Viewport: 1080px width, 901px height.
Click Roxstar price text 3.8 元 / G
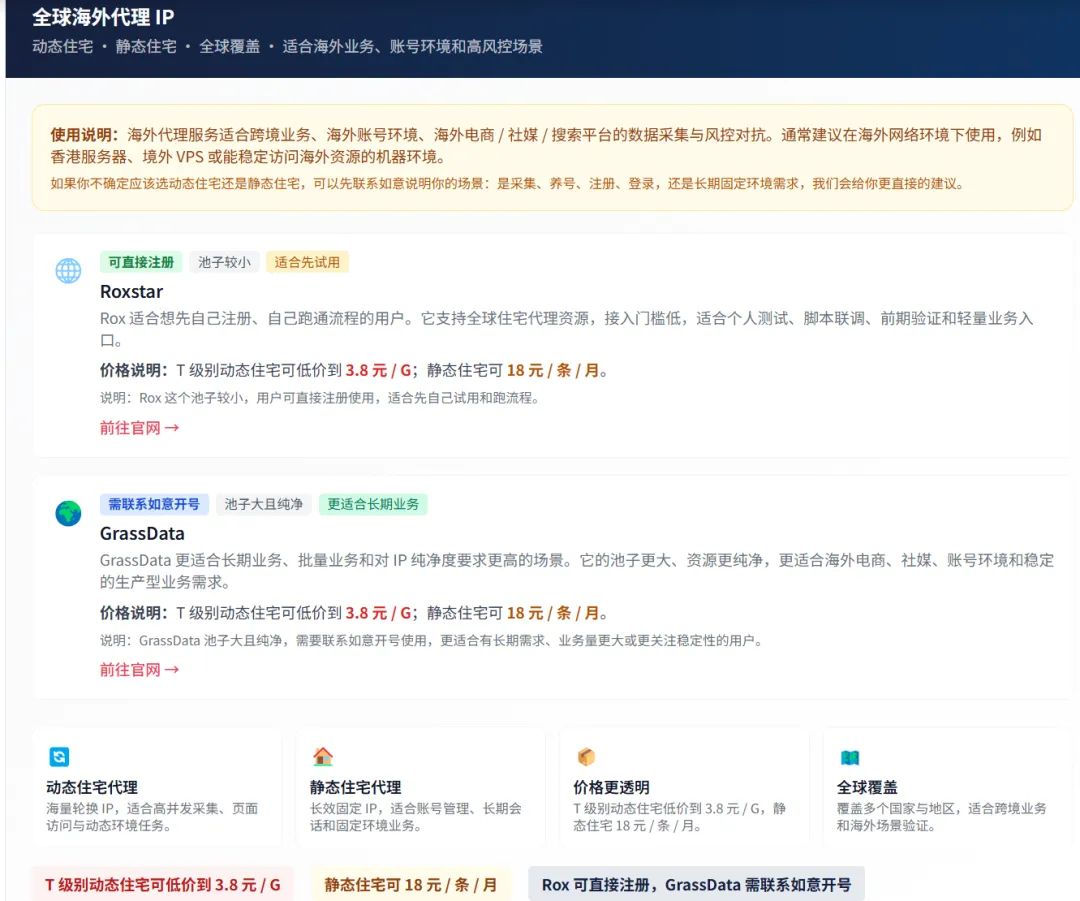pos(378,371)
